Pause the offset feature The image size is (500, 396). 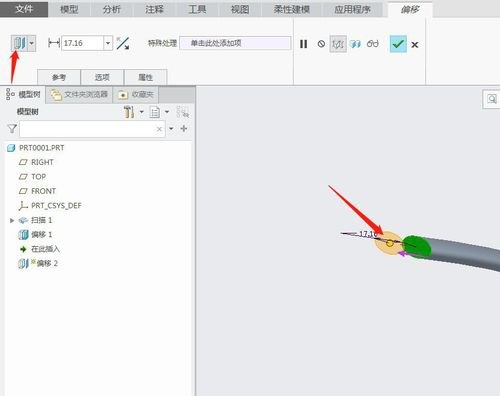tap(303, 44)
